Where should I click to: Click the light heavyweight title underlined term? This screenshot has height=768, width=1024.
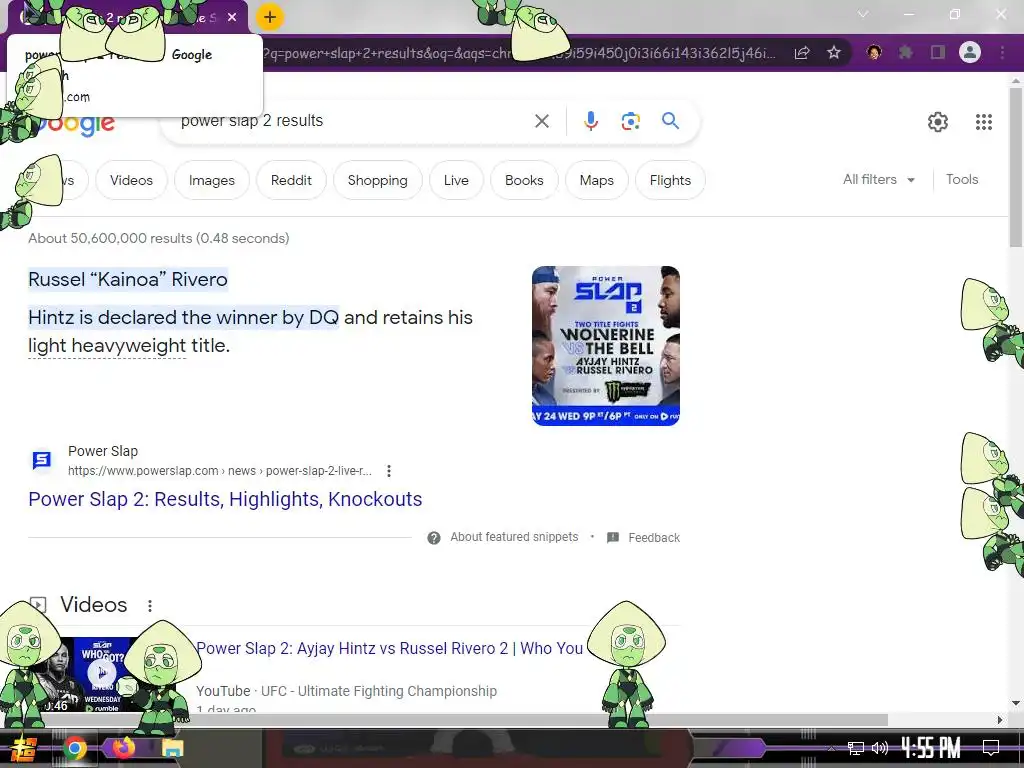[107, 345]
